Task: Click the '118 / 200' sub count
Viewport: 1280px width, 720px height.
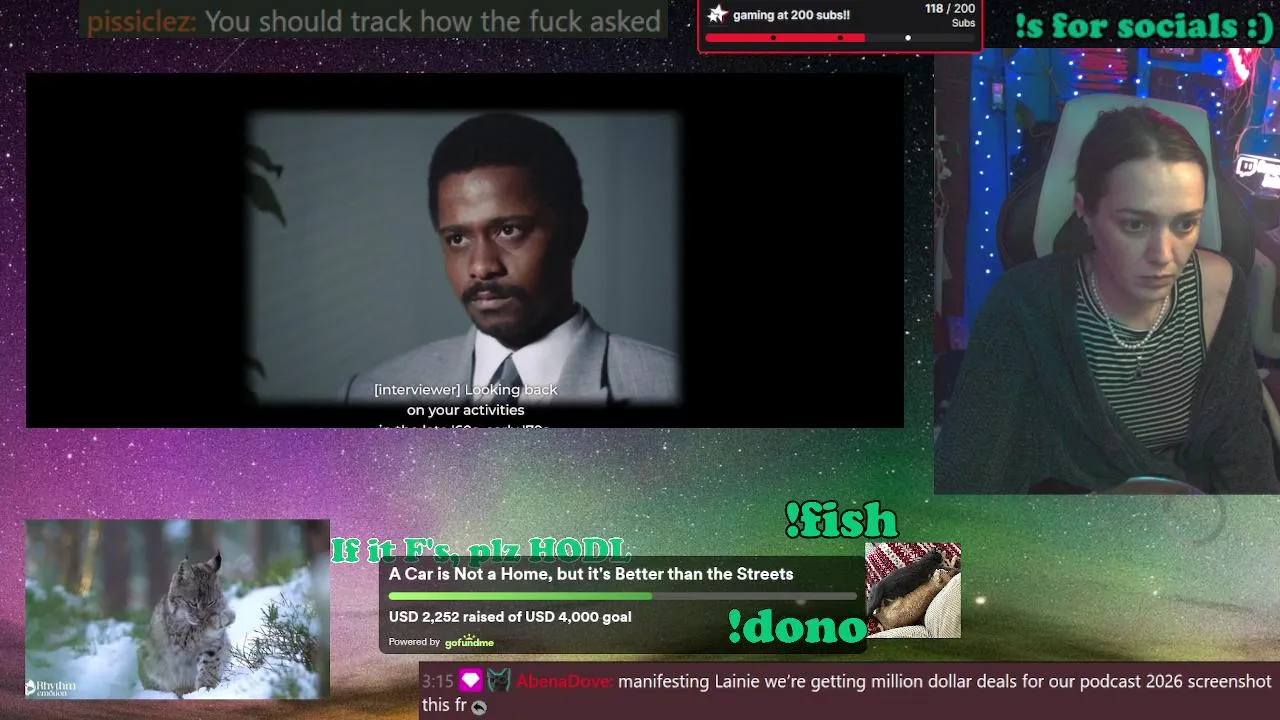Action: [950, 9]
